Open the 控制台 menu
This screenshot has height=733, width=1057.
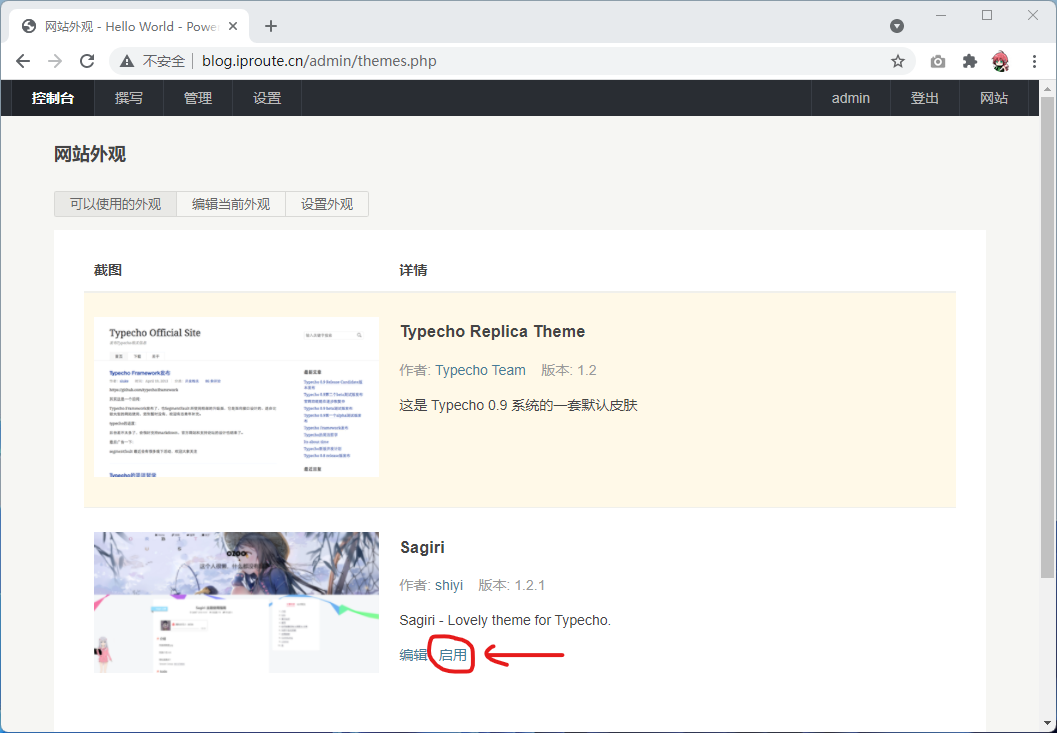tap(53, 98)
